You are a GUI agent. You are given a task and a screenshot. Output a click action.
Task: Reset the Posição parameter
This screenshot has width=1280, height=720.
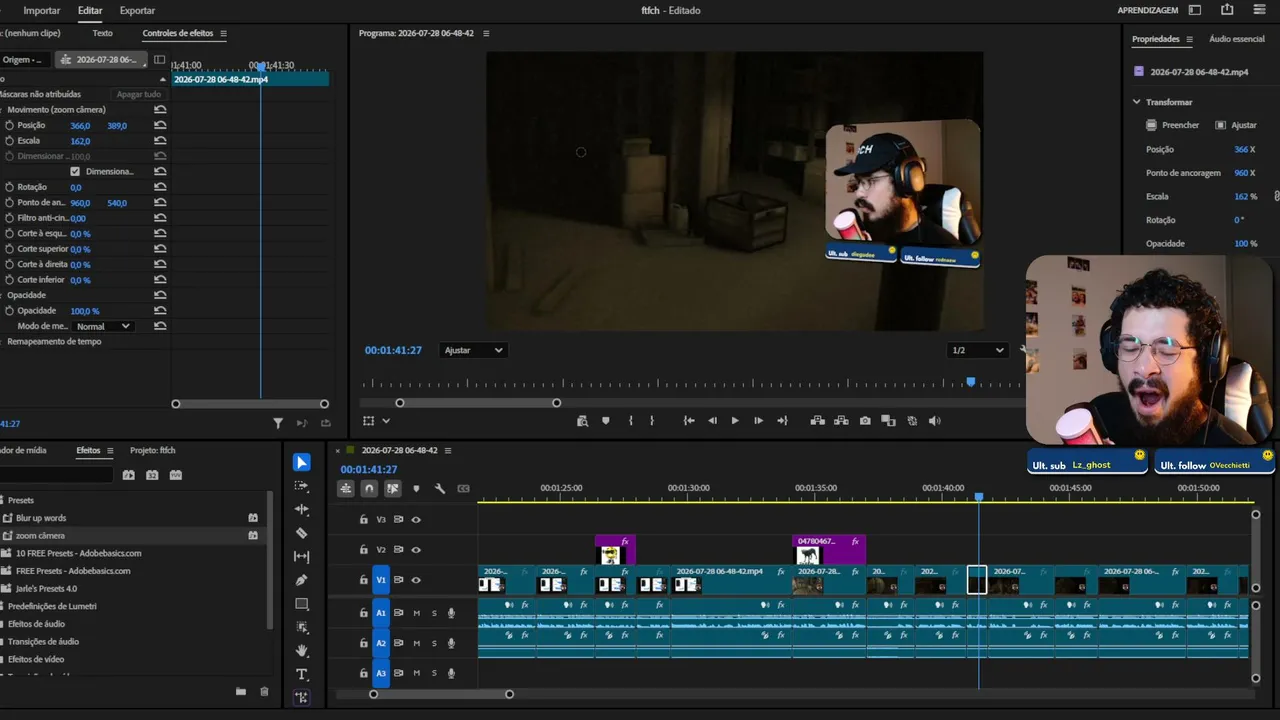[x=160, y=125]
